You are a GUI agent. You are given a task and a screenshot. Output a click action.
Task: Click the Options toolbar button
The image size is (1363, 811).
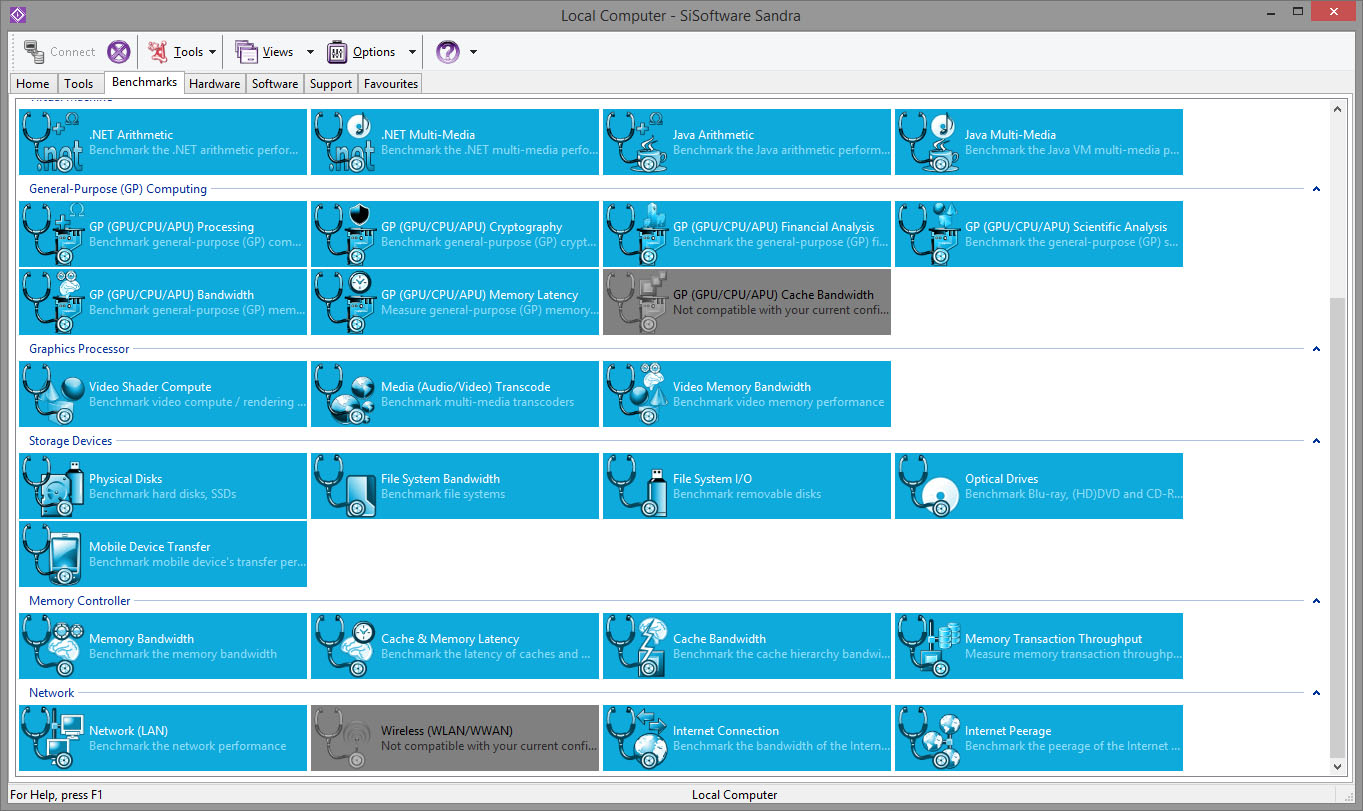pos(360,52)
